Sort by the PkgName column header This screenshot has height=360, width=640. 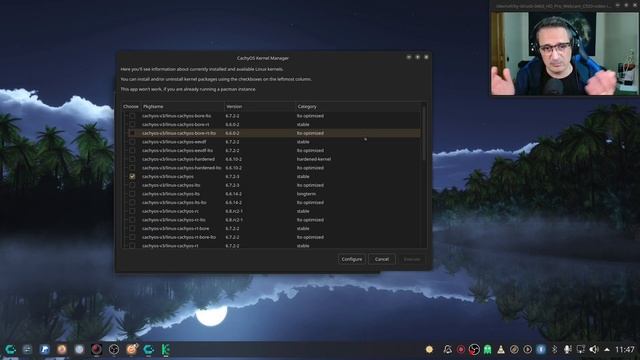(182, 107)
